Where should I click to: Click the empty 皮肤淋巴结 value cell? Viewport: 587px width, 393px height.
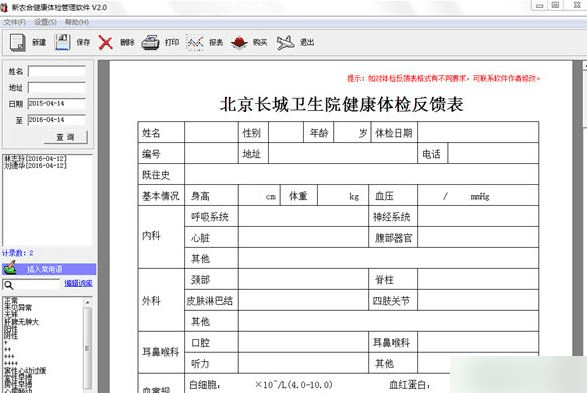tap(303, 300)
